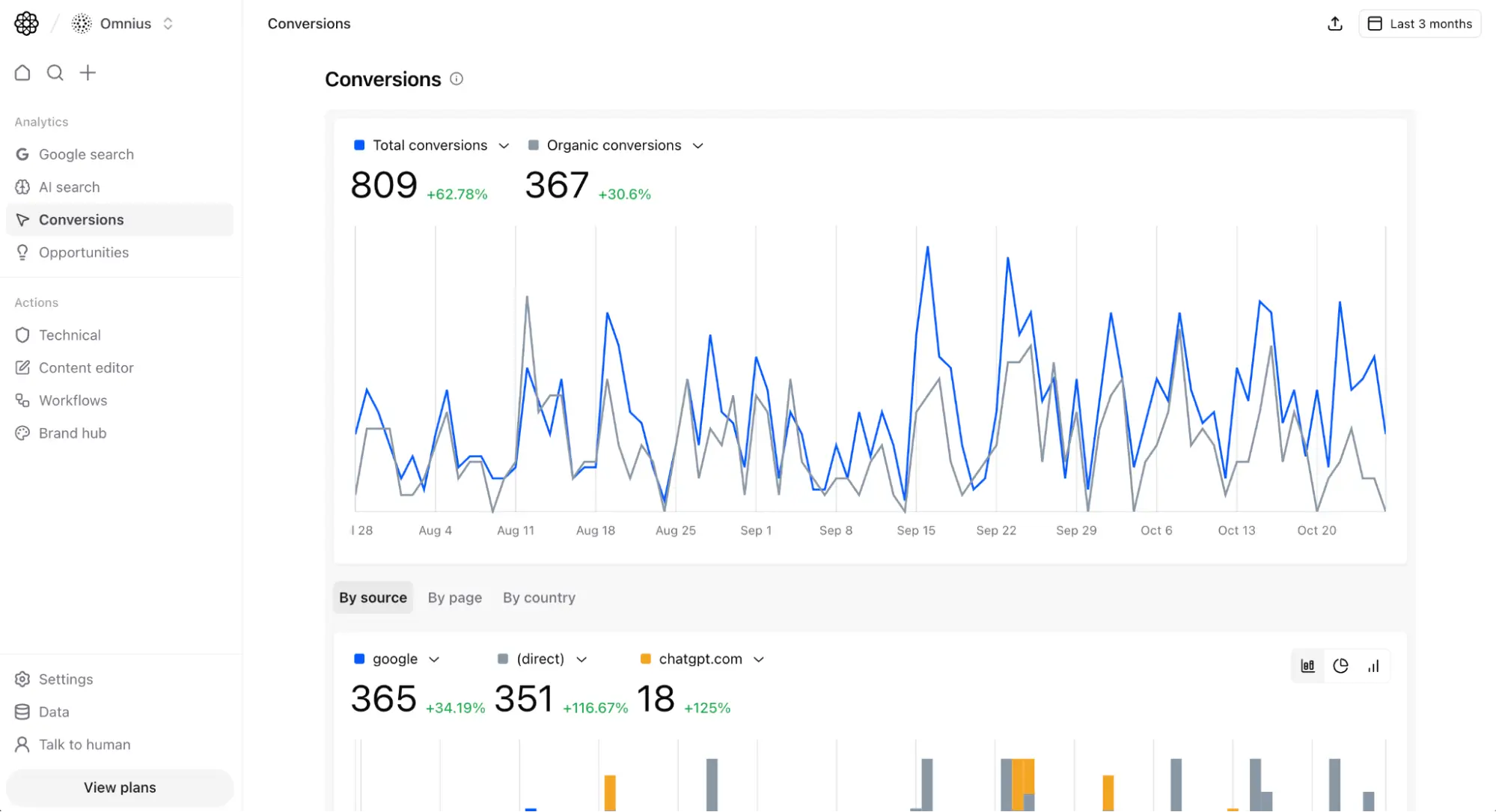The height and width of the screenshot is (812, 1496).
Task: Change the Last 3 months date range
Action: (x=1420, y=23)
